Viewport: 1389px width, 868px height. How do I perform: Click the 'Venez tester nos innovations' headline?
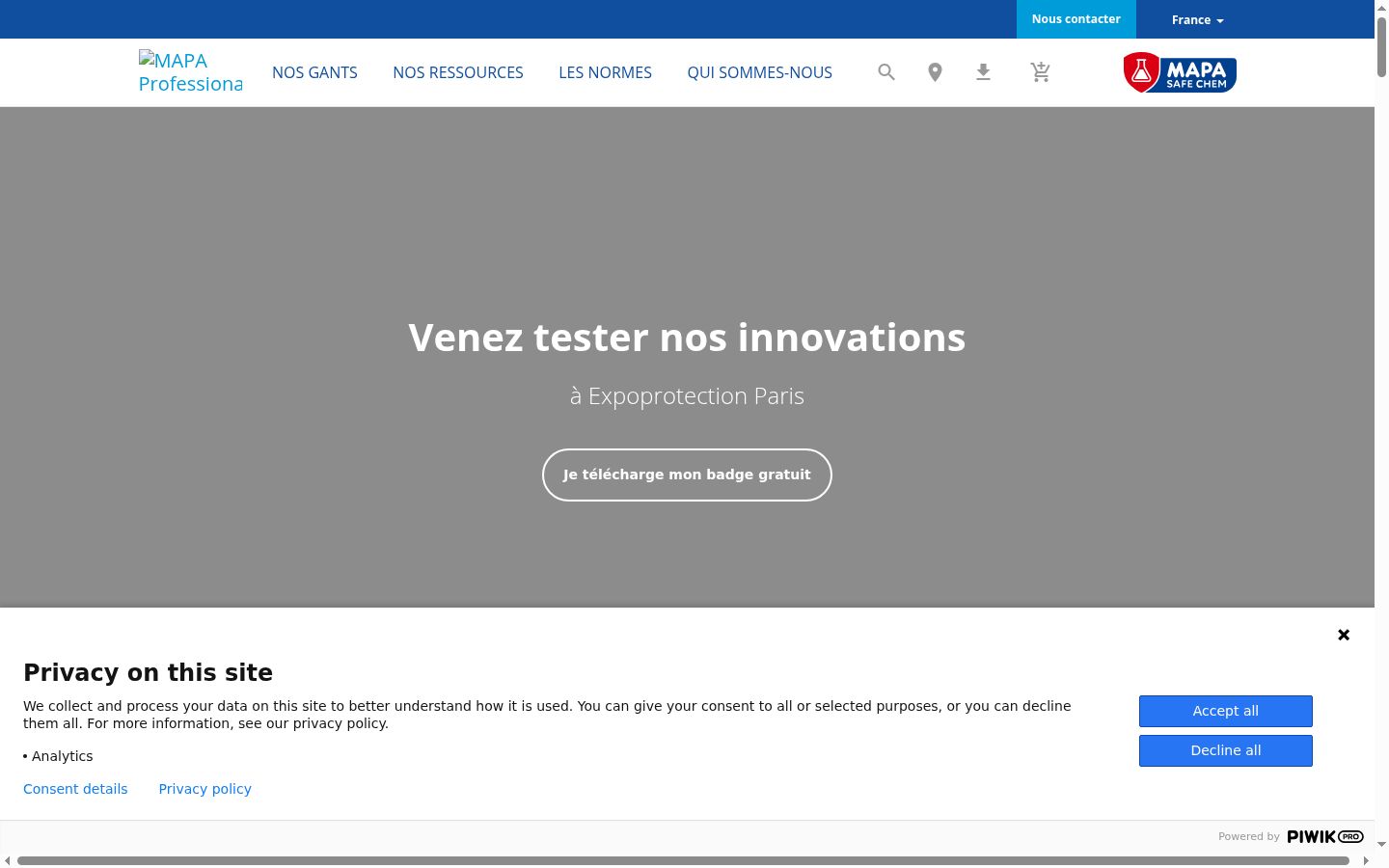[x=687, y=338]
